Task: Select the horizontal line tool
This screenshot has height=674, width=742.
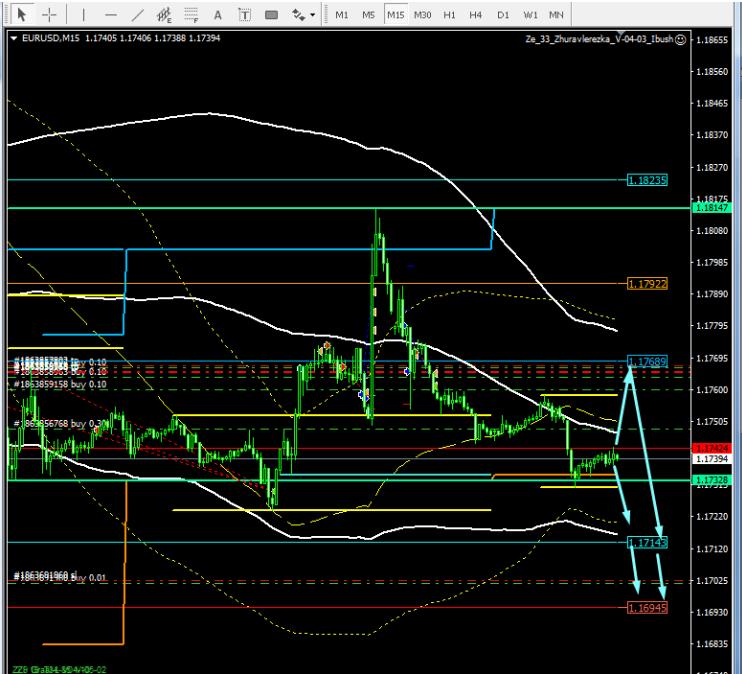Action: 111,15
